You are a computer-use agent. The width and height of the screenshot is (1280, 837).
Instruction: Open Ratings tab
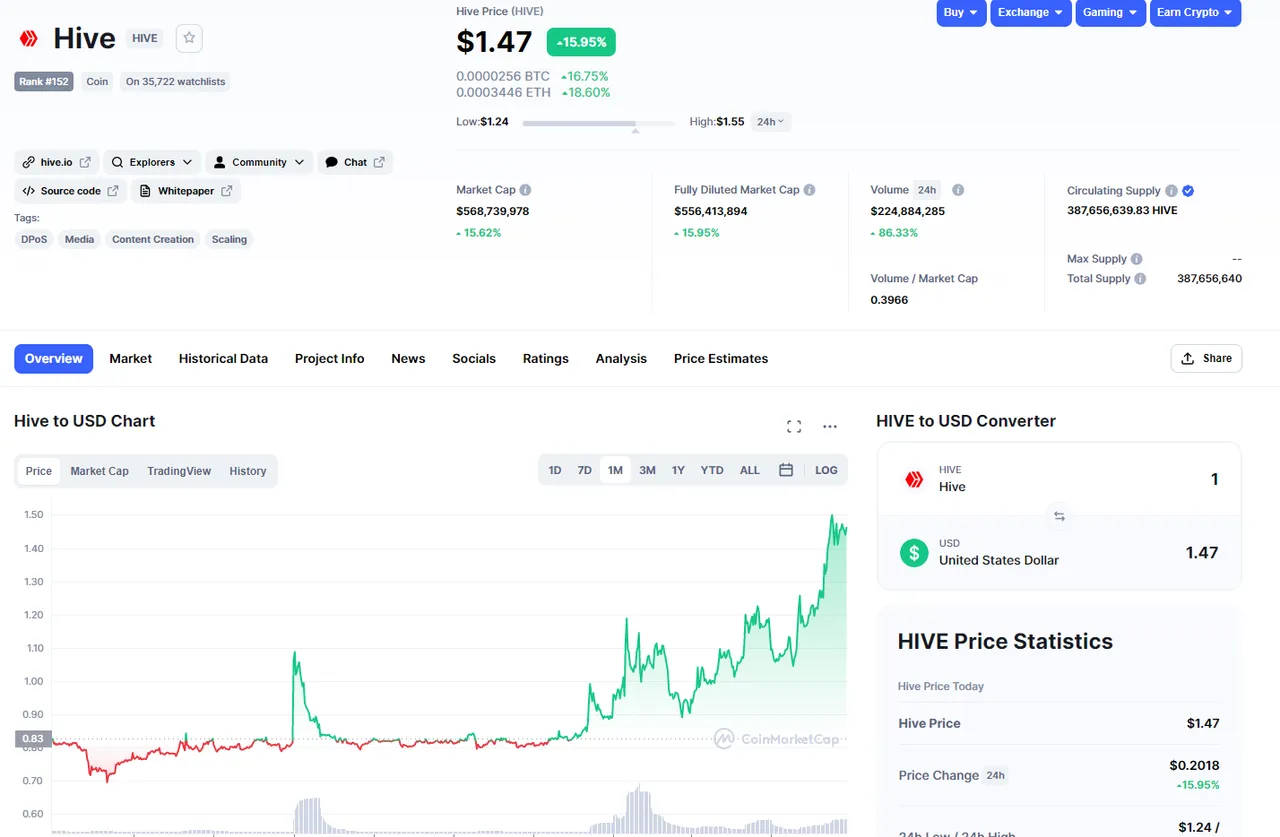point(546,359)
